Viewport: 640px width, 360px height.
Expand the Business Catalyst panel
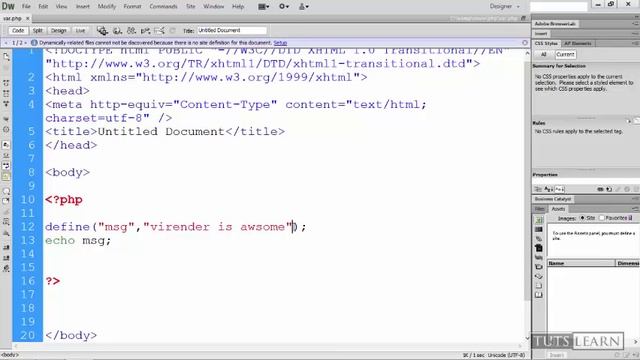point(553,199)
